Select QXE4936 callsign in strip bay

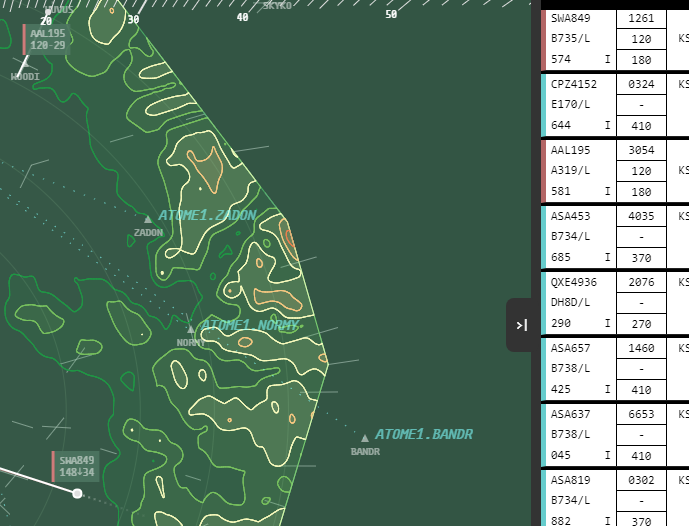tap(573, 282)
